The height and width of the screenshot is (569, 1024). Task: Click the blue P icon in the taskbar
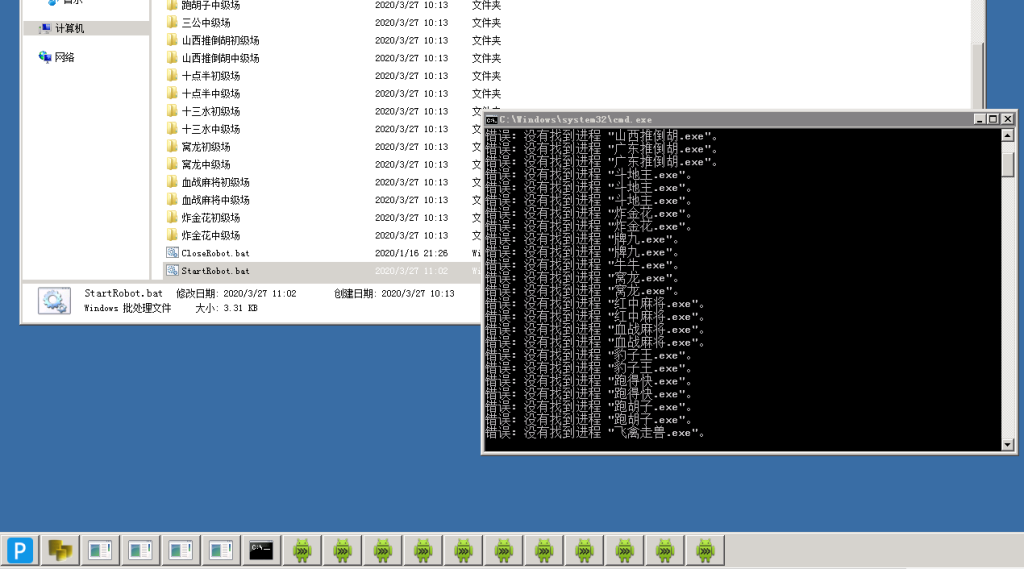click(21, 549)
